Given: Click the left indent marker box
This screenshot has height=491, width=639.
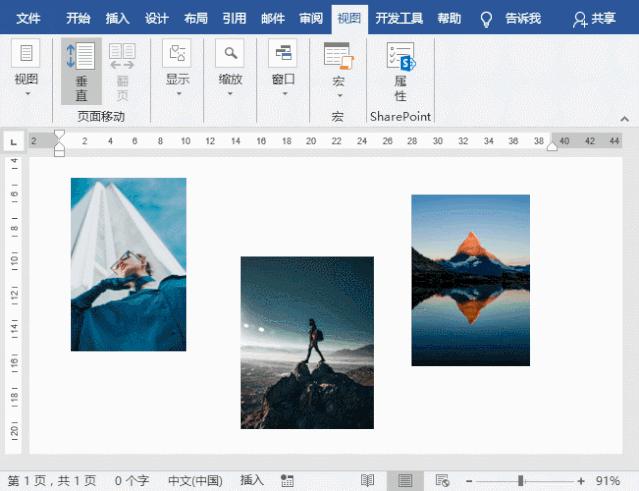Looking at the screenshot, I should 59,152.
